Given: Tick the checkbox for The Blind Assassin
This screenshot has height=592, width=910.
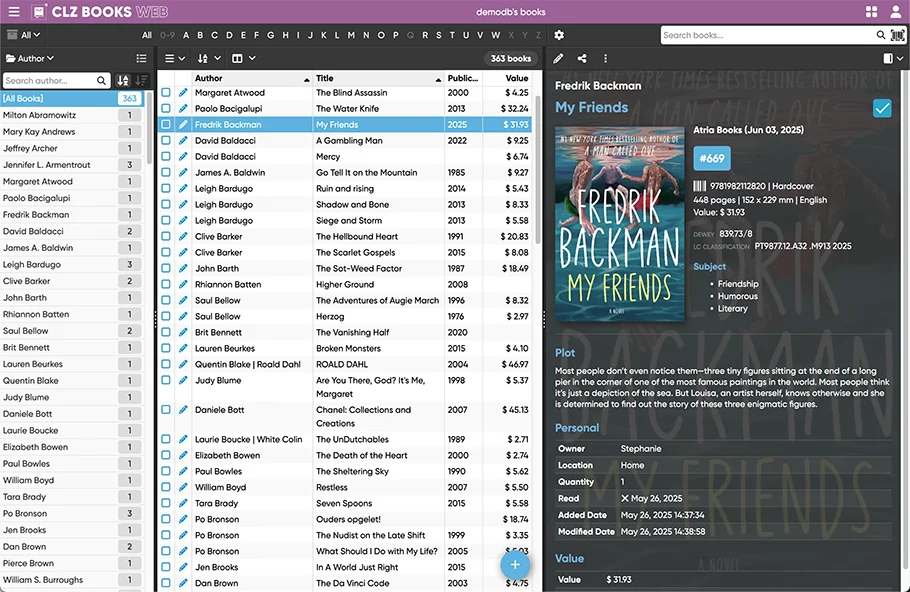Looking at the screenshot, I should click(x=166, y=92).
